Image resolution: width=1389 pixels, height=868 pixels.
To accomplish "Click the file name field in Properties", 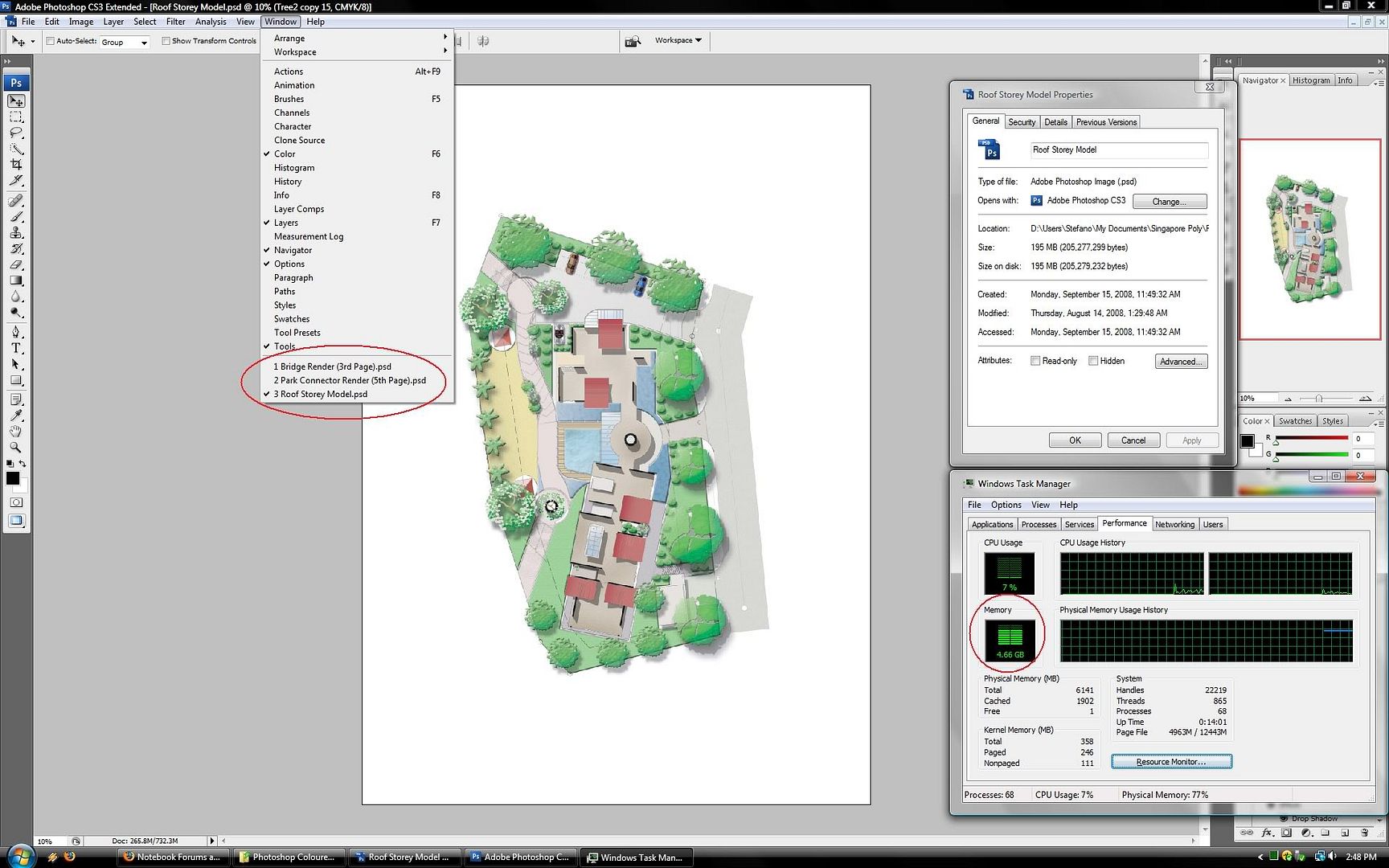I will coord(1119,150).
